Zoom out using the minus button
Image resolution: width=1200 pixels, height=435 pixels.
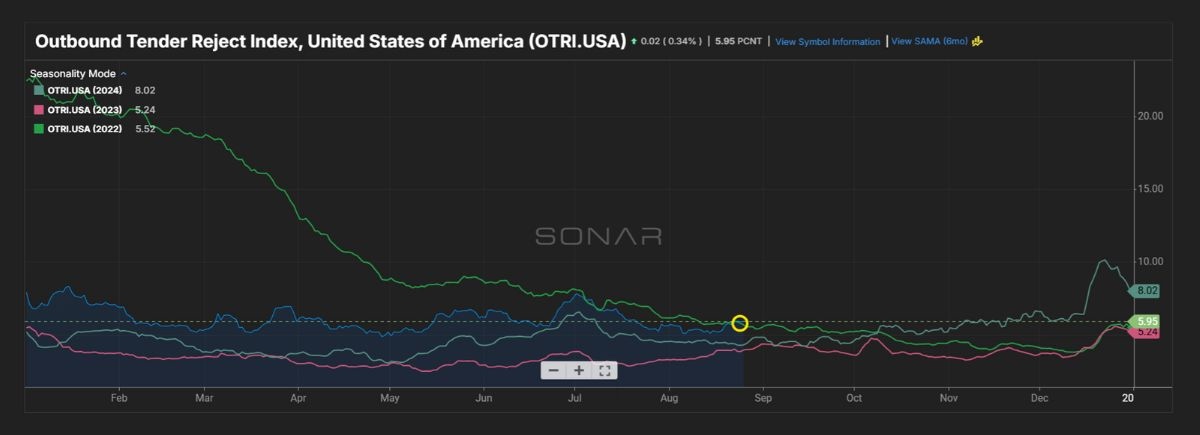tap(554, 370)
